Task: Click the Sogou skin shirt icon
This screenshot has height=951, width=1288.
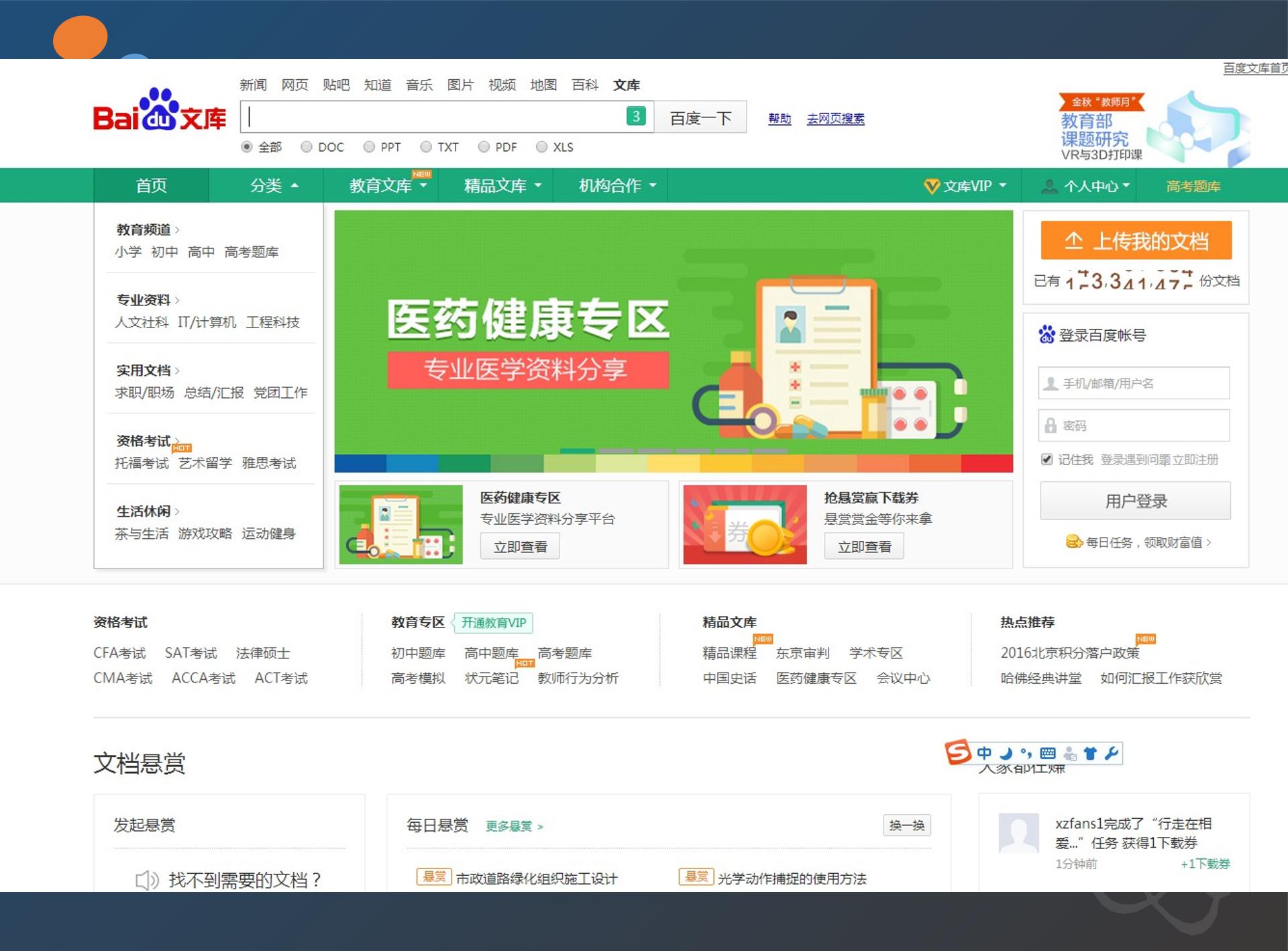Action: point(1090,753)
